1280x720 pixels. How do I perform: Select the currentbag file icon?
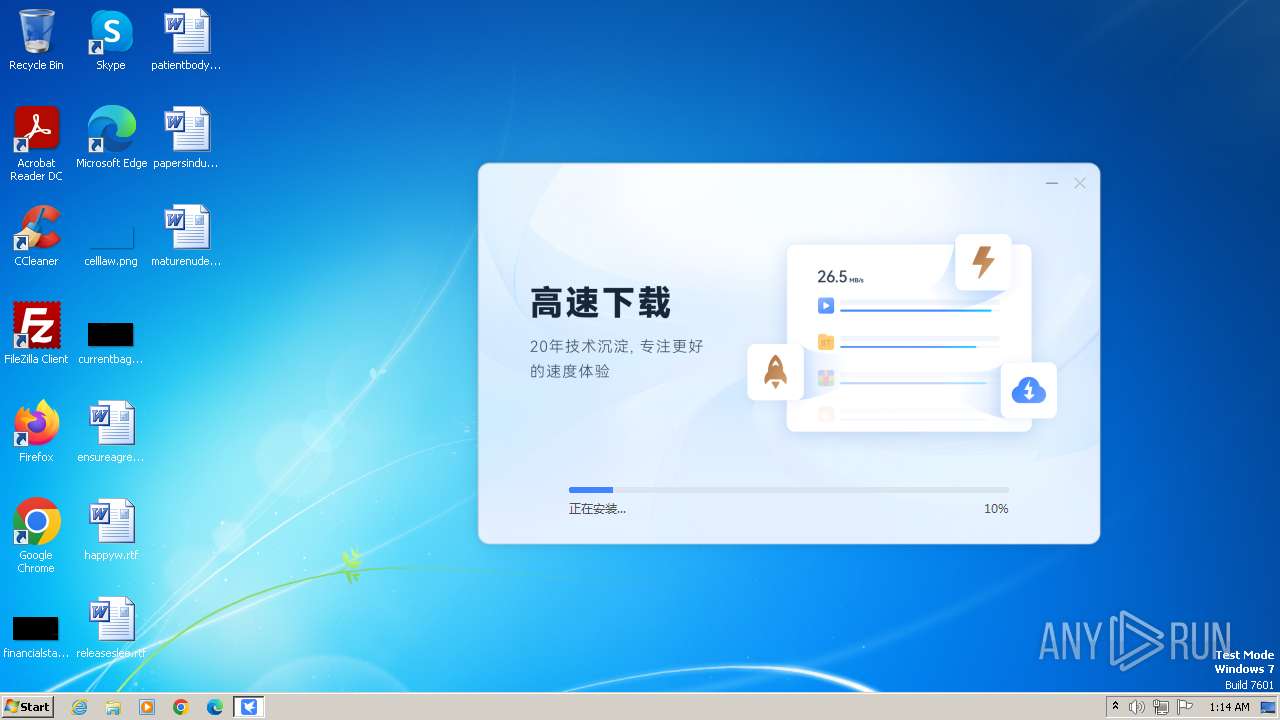pos(111,342)
